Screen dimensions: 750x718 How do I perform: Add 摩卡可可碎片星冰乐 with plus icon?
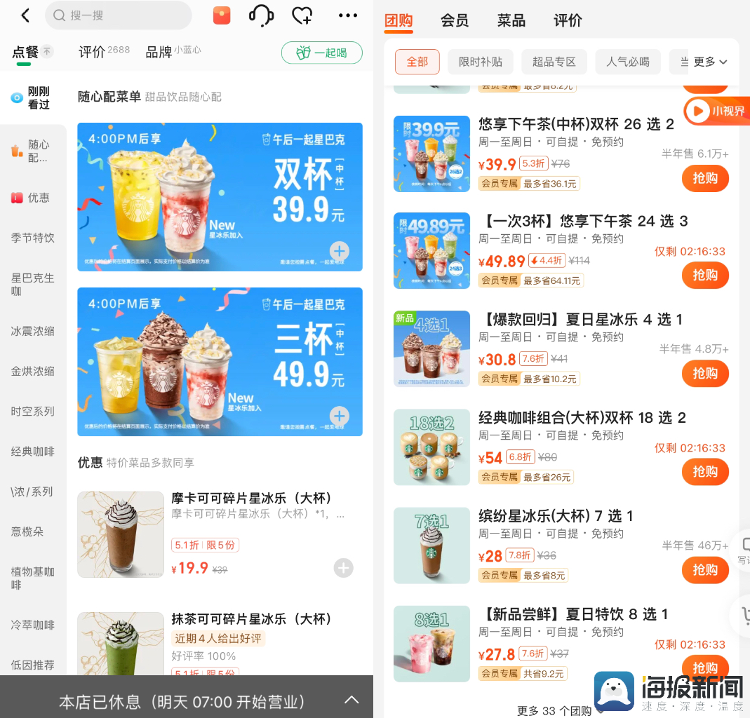point(343,568)
